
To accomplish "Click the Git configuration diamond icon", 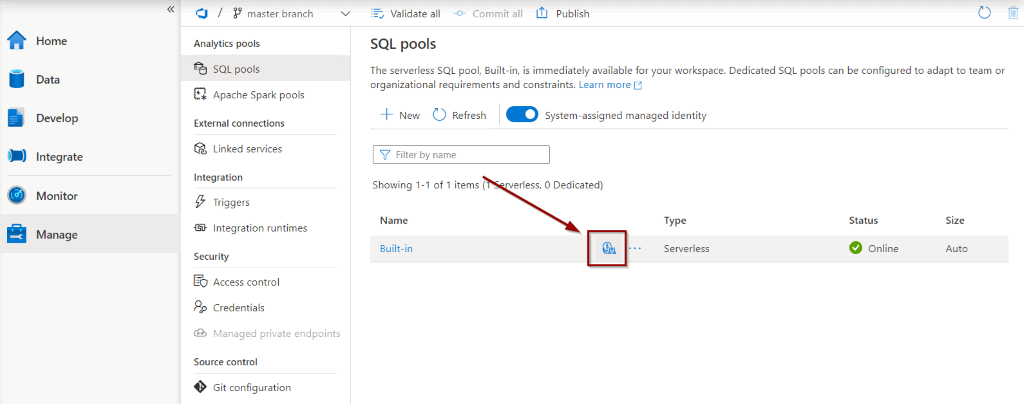I will tap(199, 387).
